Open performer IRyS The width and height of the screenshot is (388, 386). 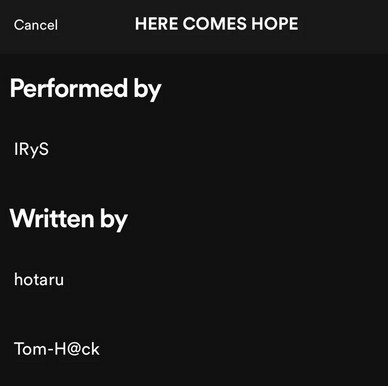pos(31,149)
